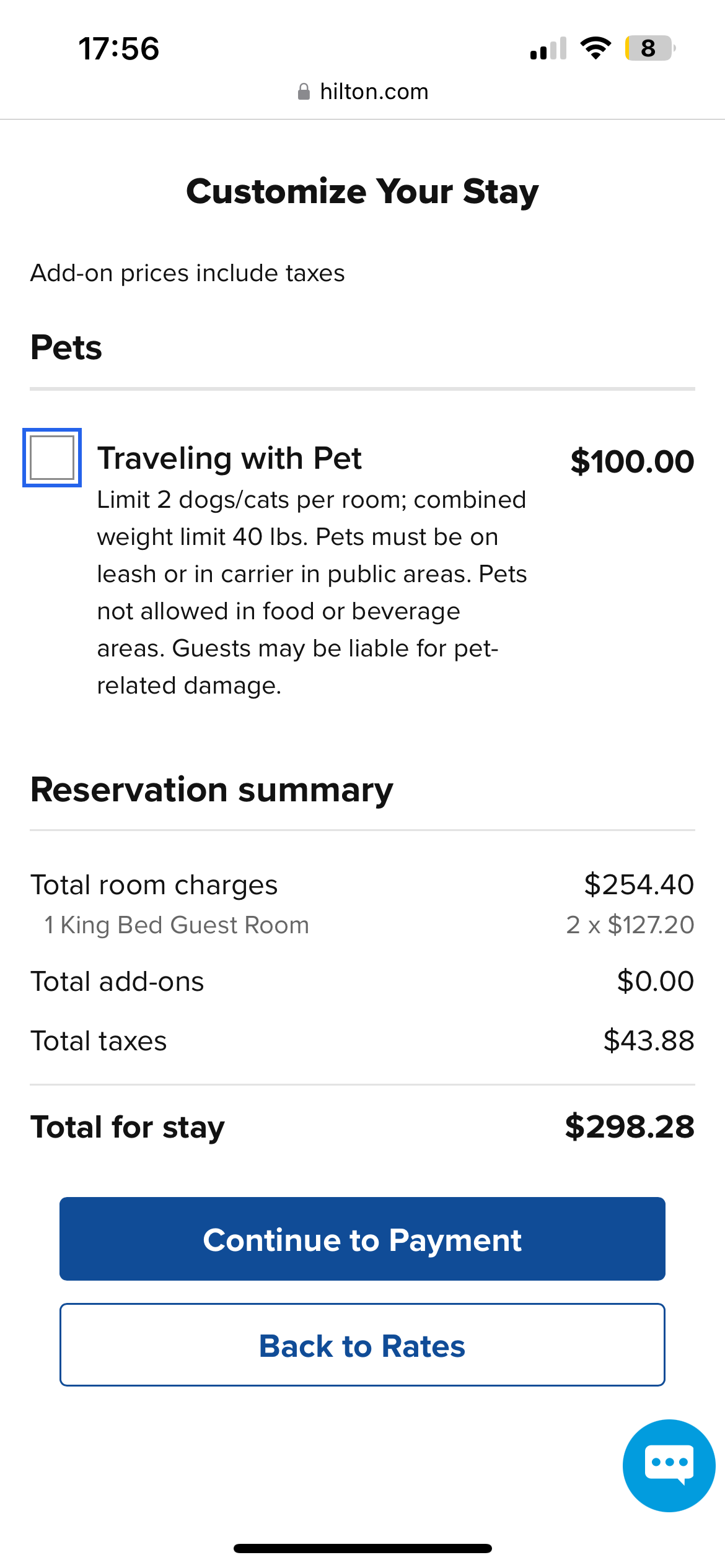725x1568 pixels.
Task: Select the Total for stay amount $298.28
Action: [630, 1126]
